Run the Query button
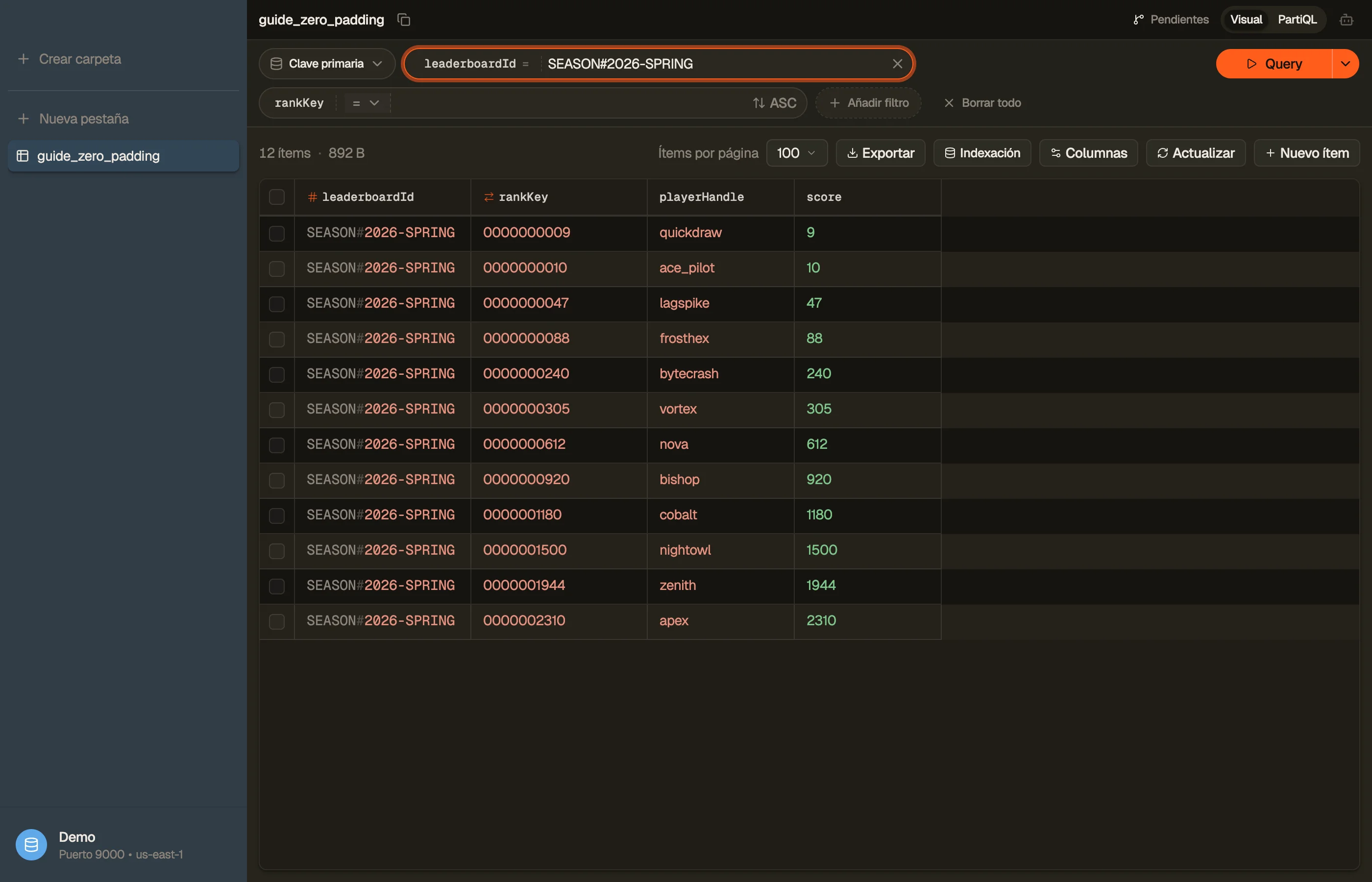The width and height of the screenshot is (1372, 882). point(1274,64)
